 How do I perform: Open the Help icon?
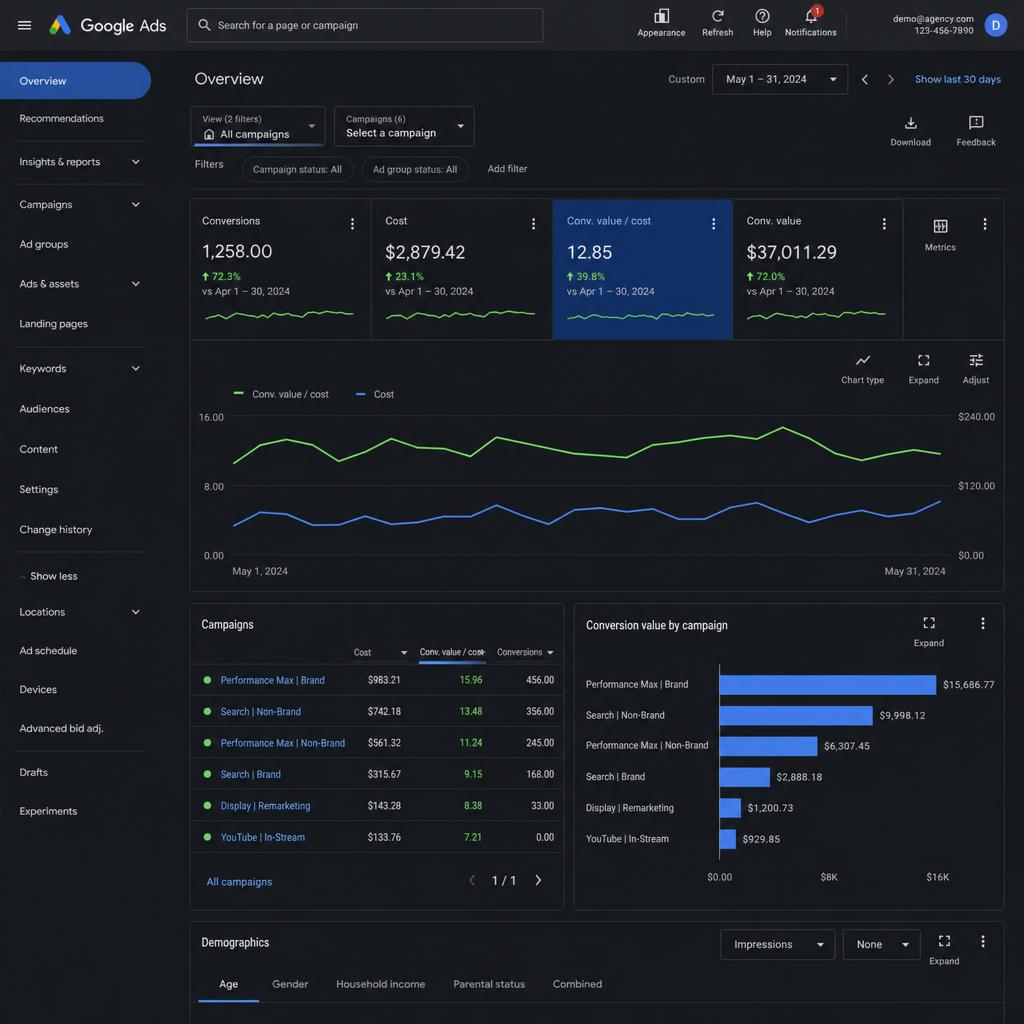pyautogui.click(x=761, y=23)
